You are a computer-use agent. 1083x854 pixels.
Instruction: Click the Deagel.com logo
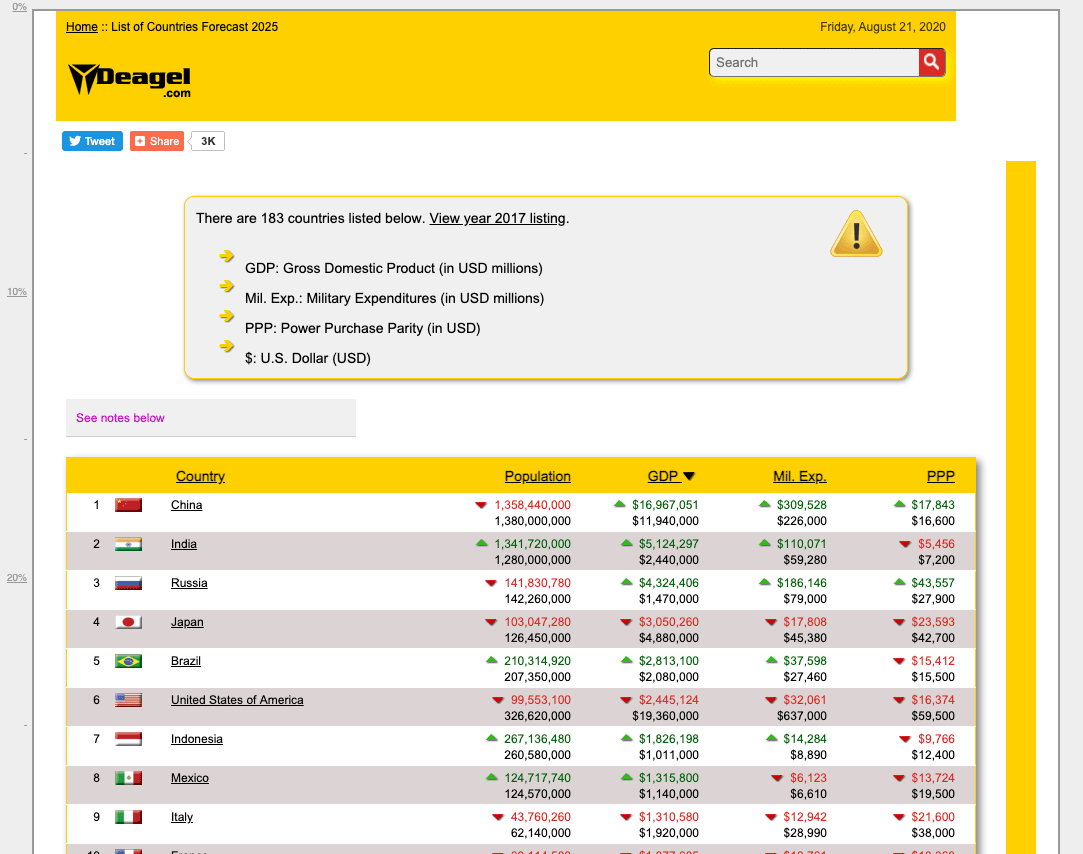coord(129,80)
